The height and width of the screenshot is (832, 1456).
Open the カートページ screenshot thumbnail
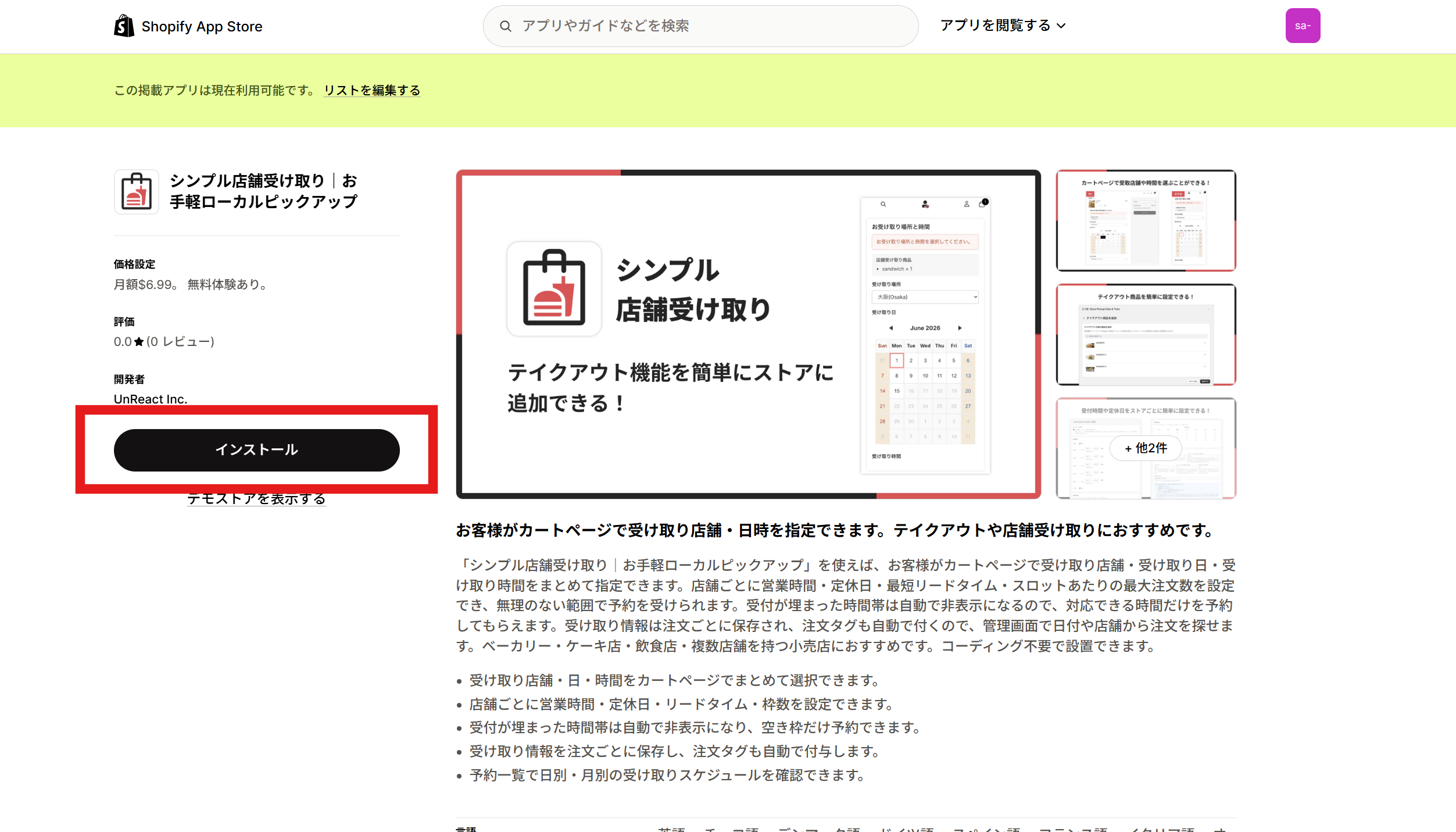1146,220
